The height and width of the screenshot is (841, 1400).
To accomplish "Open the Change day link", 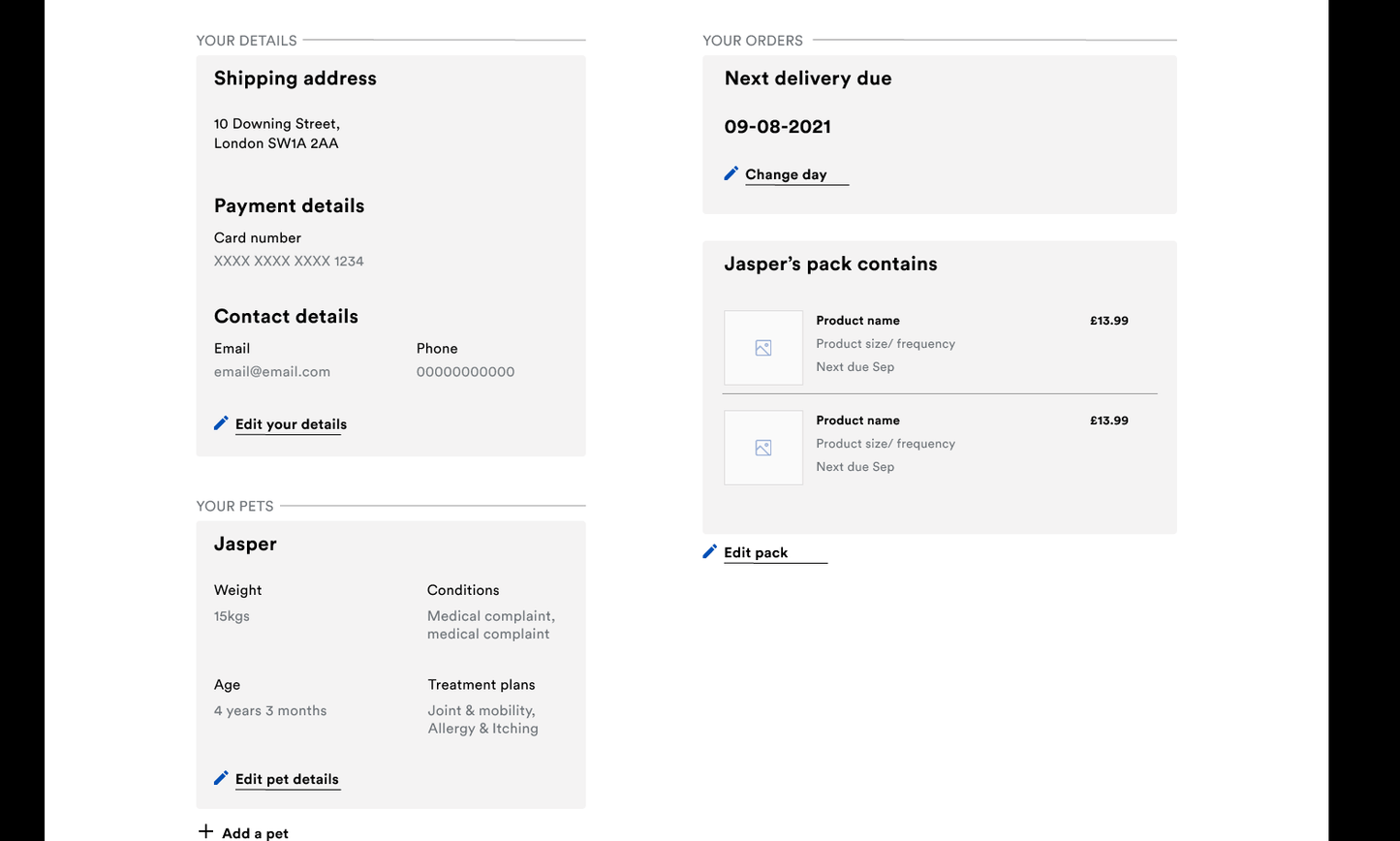I will (x=786, y=174).
